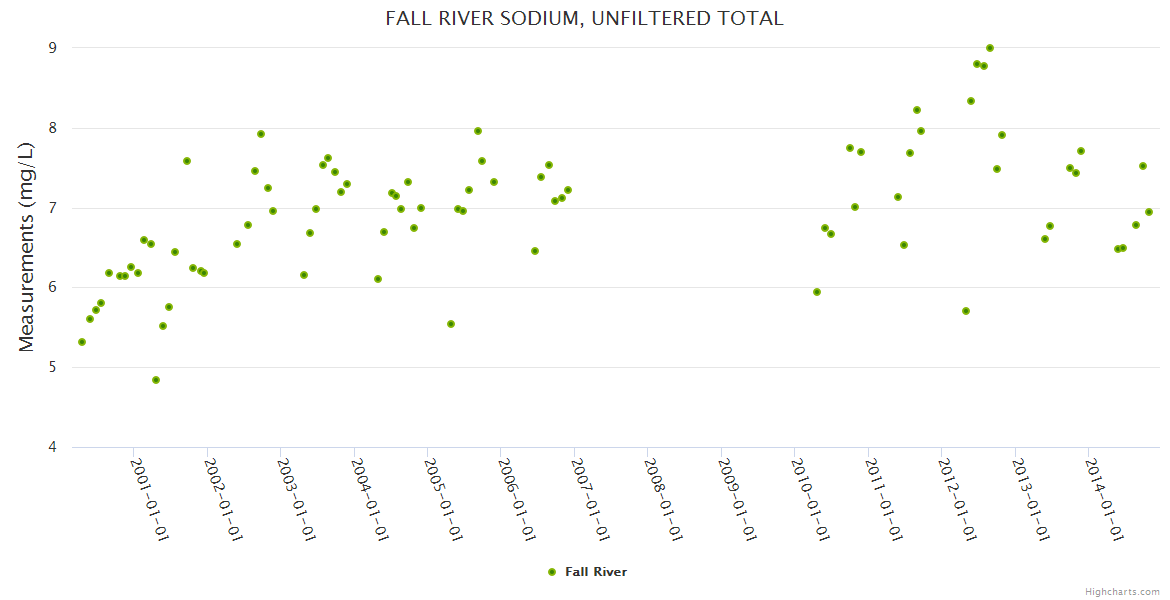This screenshot has width=1170, height=600.
Task: Click the chart title Fall River Sodium
Action: click(584, 19)
